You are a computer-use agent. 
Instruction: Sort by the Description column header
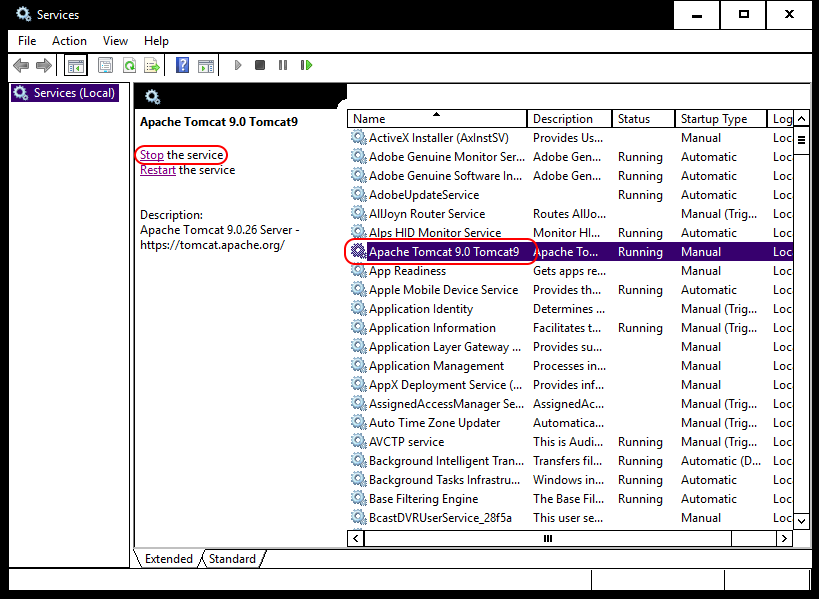tap(569, 119)
